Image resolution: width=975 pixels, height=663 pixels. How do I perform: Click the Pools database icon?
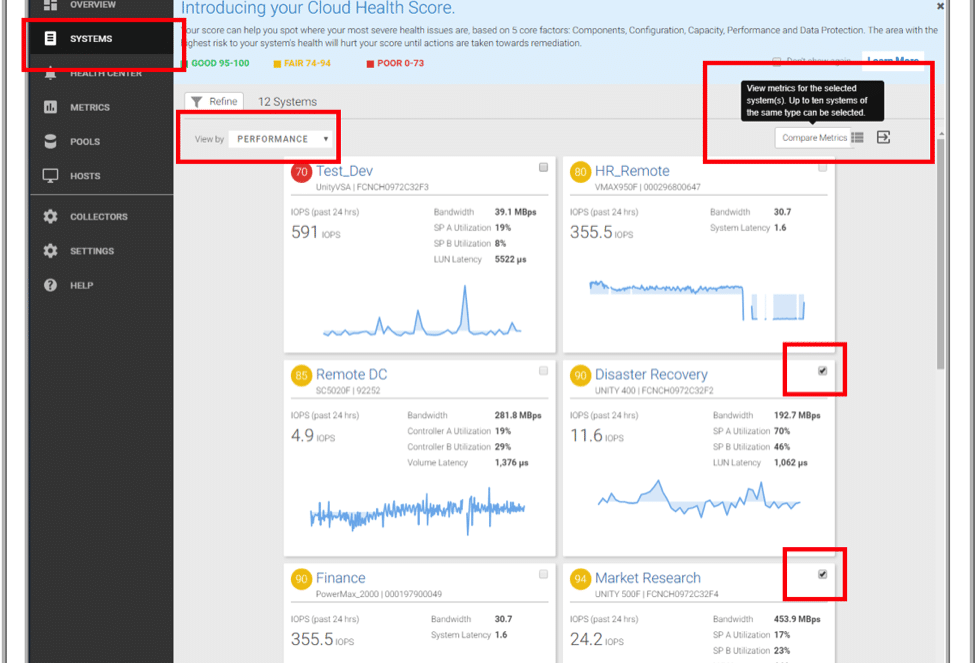click(50, 141)
